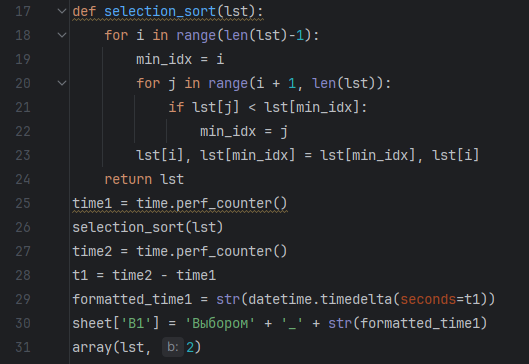Click the 'B1' cell key string
Image resolution: width=529 pixels, height=364 pixels.
point(136,324)
